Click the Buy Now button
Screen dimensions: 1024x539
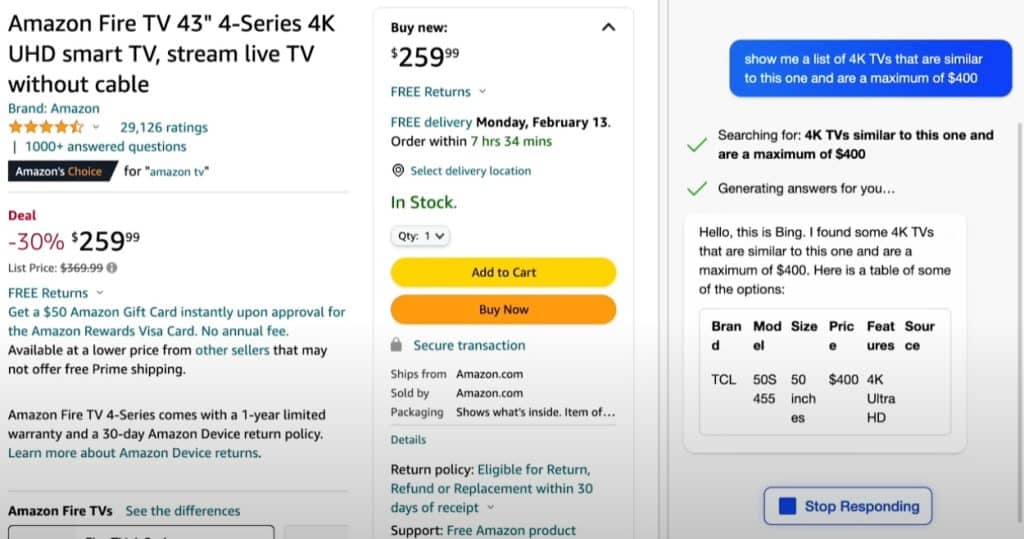coord(503,310)
